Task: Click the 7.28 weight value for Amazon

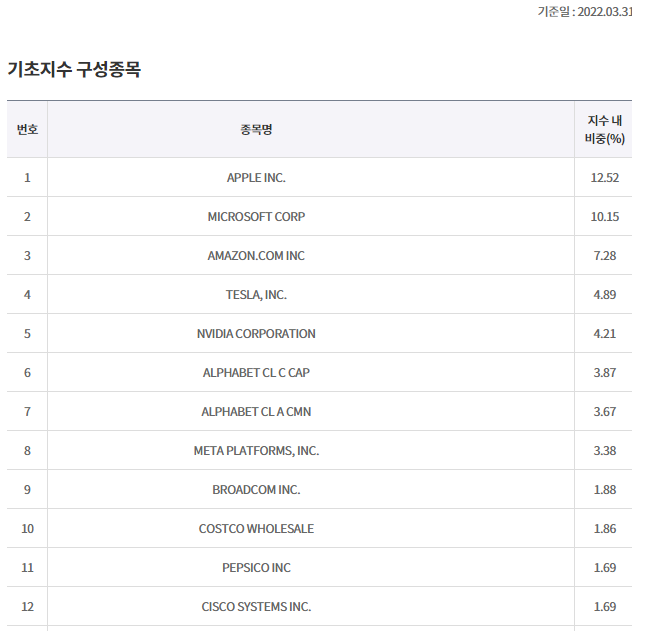Action: tap(605, 256)
